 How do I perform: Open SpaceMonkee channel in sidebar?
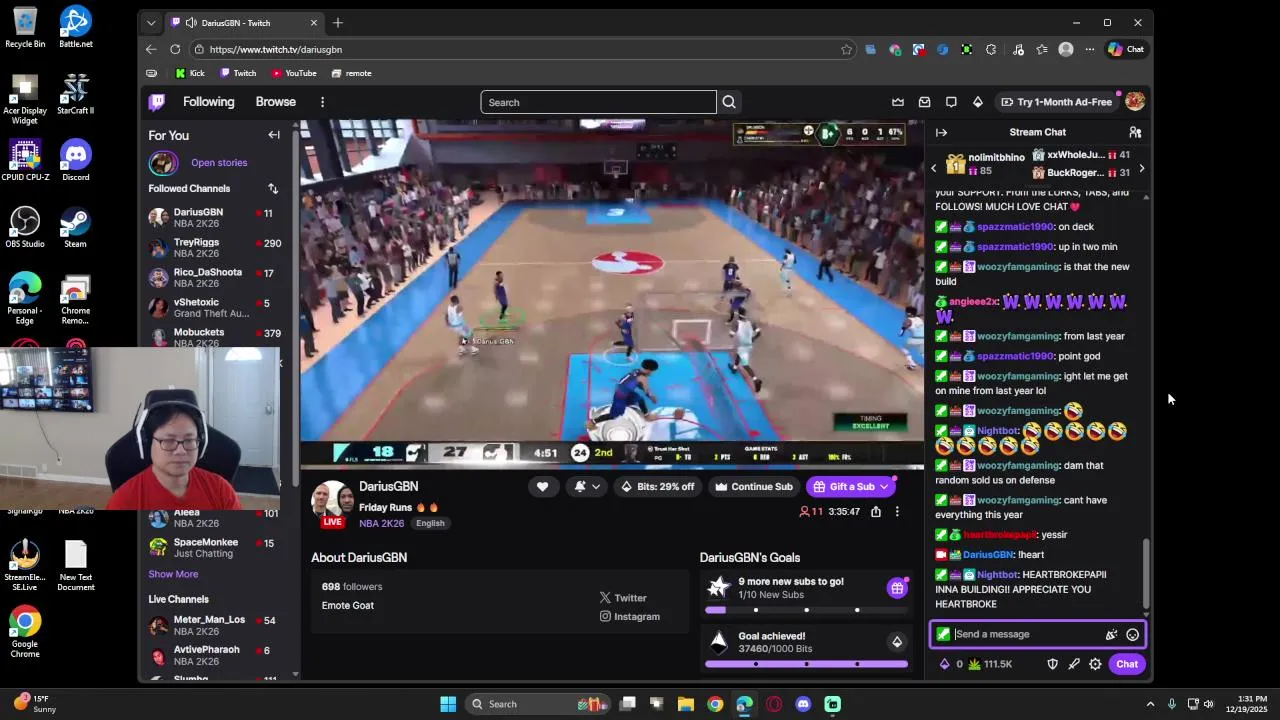215,548
